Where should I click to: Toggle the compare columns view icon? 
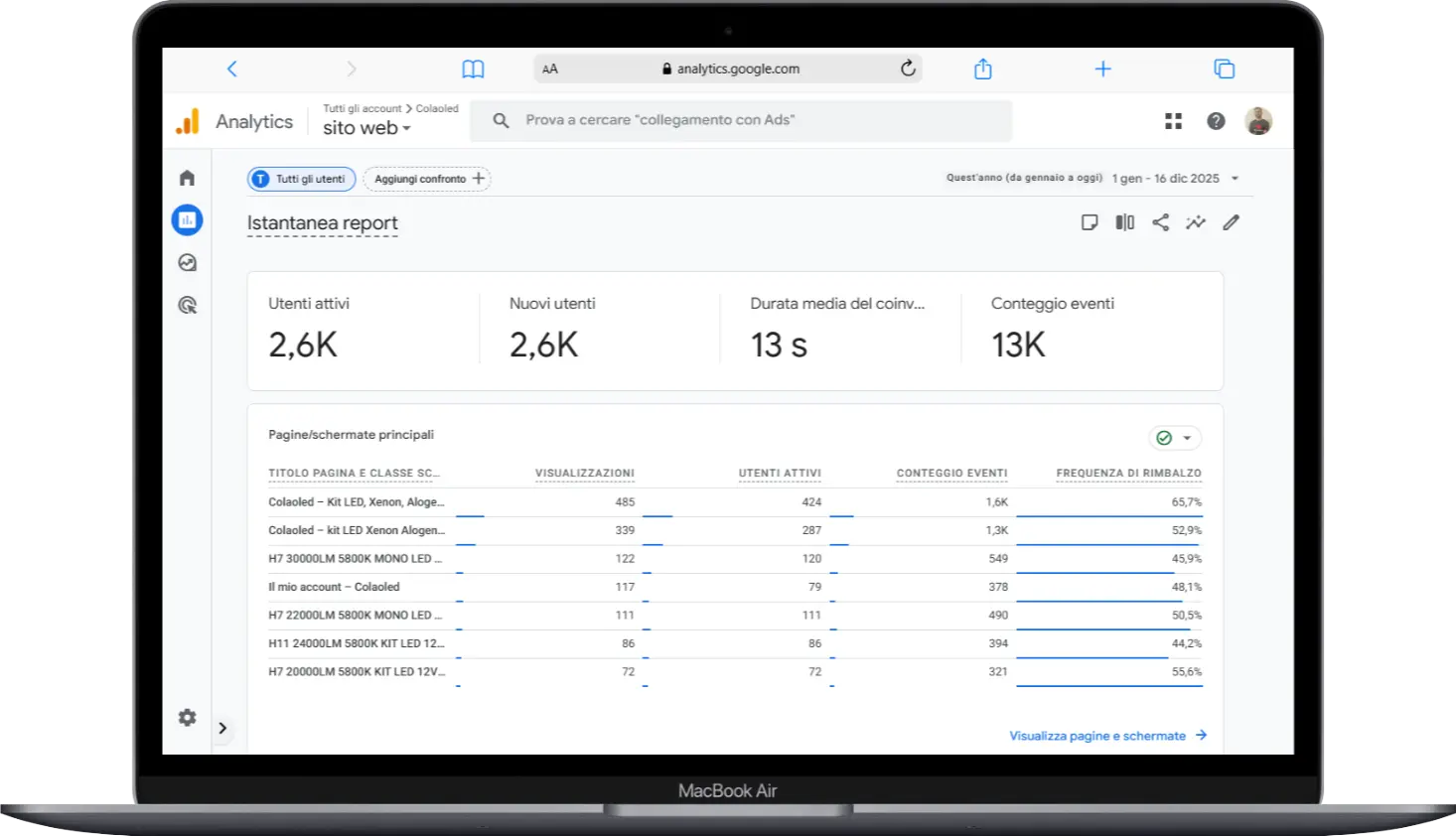click(1124, 222)
